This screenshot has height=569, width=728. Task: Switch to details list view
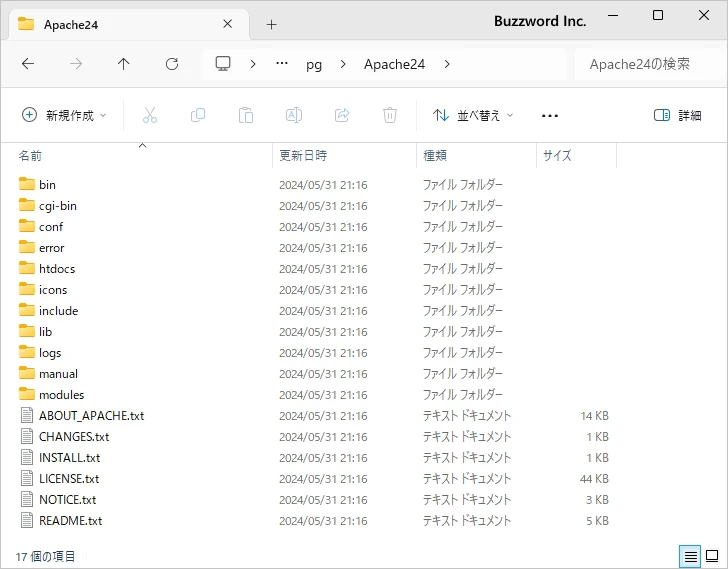690,556
